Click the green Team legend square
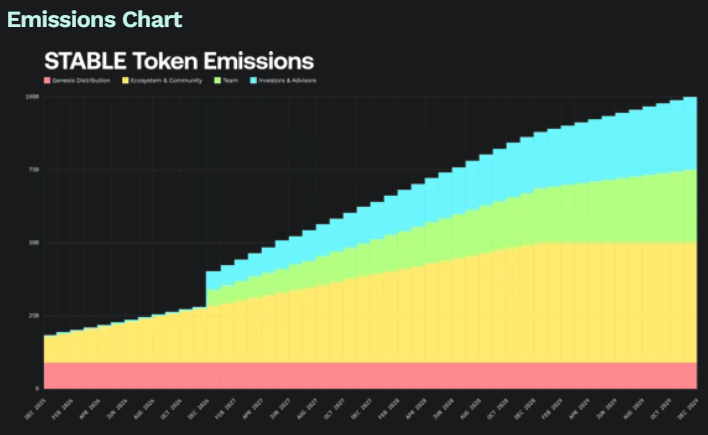This screenshot has height=435, width=708. [x=217, y=80]
